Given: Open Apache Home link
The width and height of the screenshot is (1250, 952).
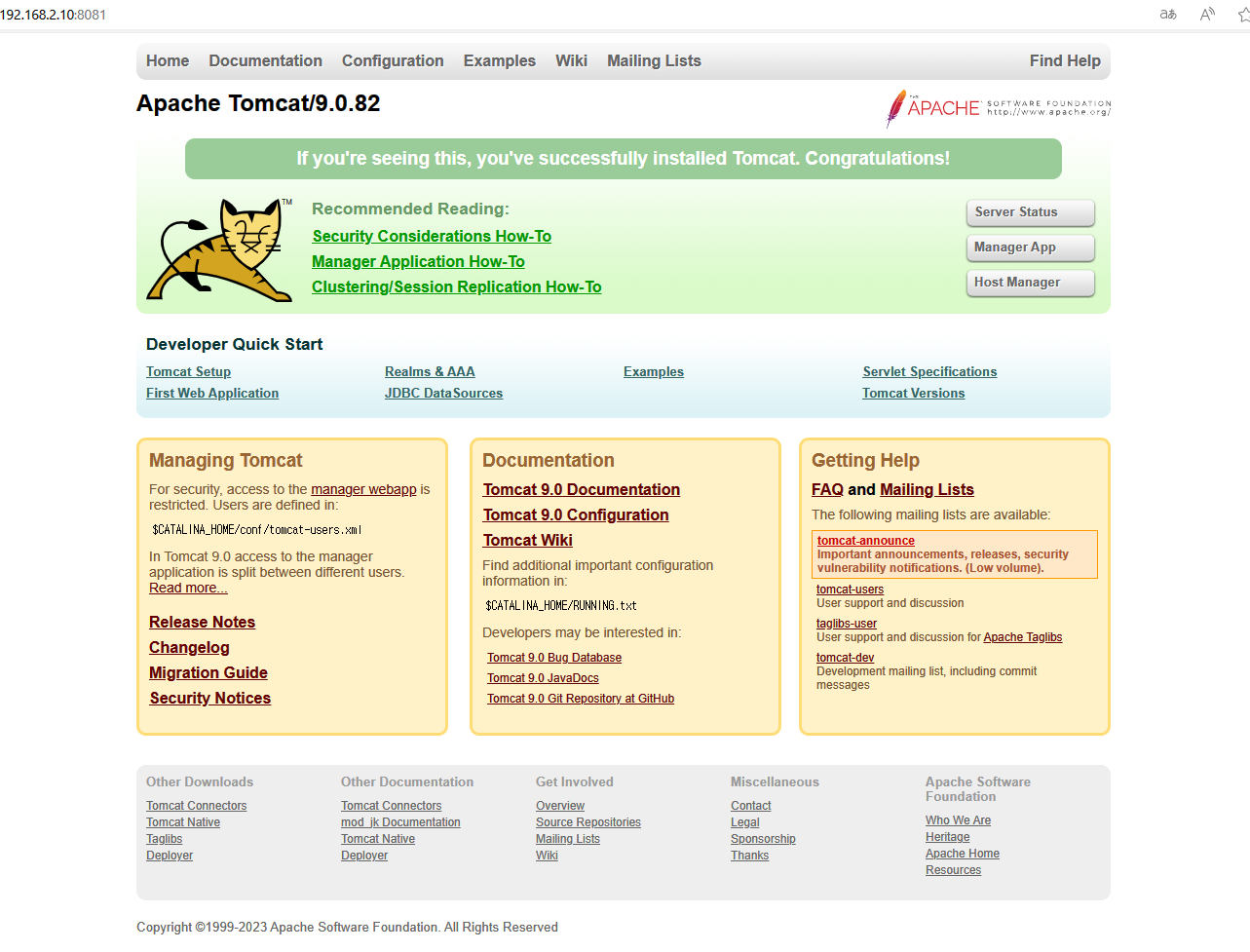Looking at the screenshot, I should (x=962, y=854).
